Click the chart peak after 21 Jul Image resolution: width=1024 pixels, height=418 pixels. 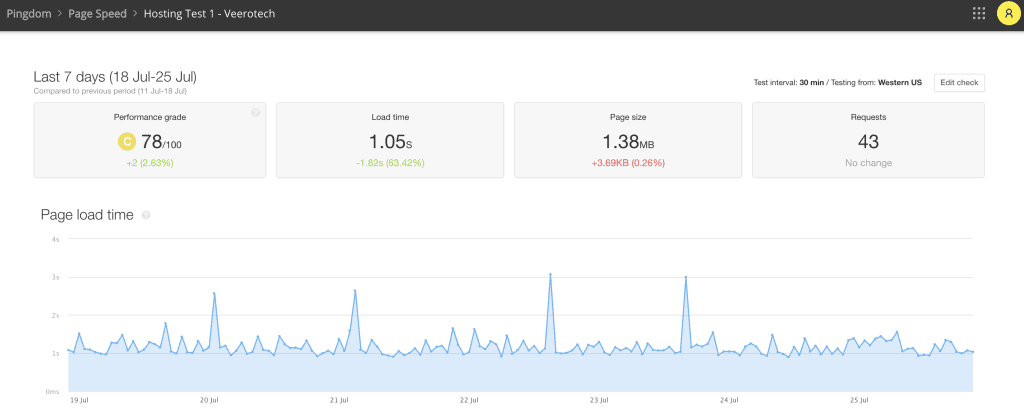click(355, 291)
